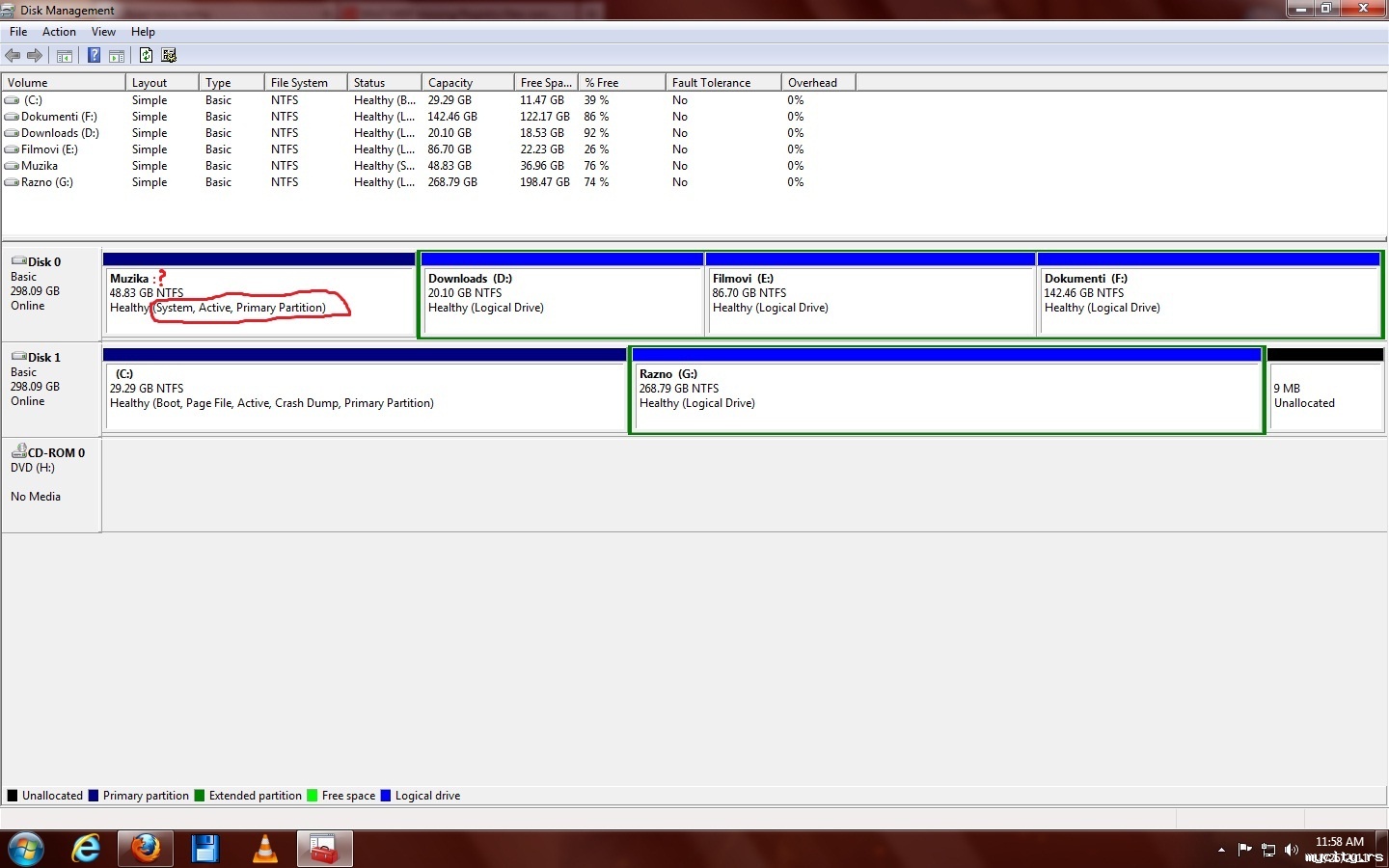Click the free space value 11.47 GB
Screen dimensions: 1389x868
point(542,100)
